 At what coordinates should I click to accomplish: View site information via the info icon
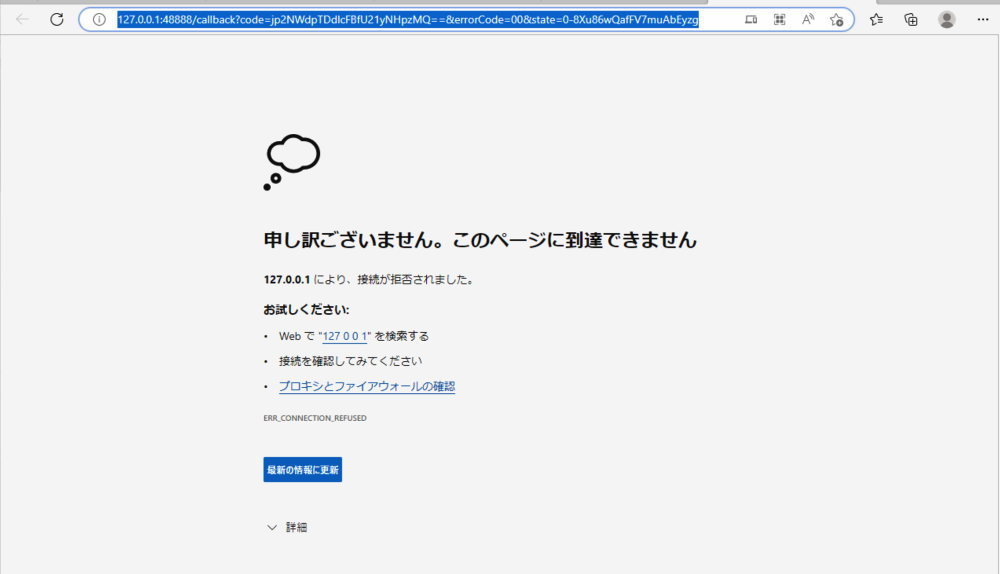(x=99, y=19)
